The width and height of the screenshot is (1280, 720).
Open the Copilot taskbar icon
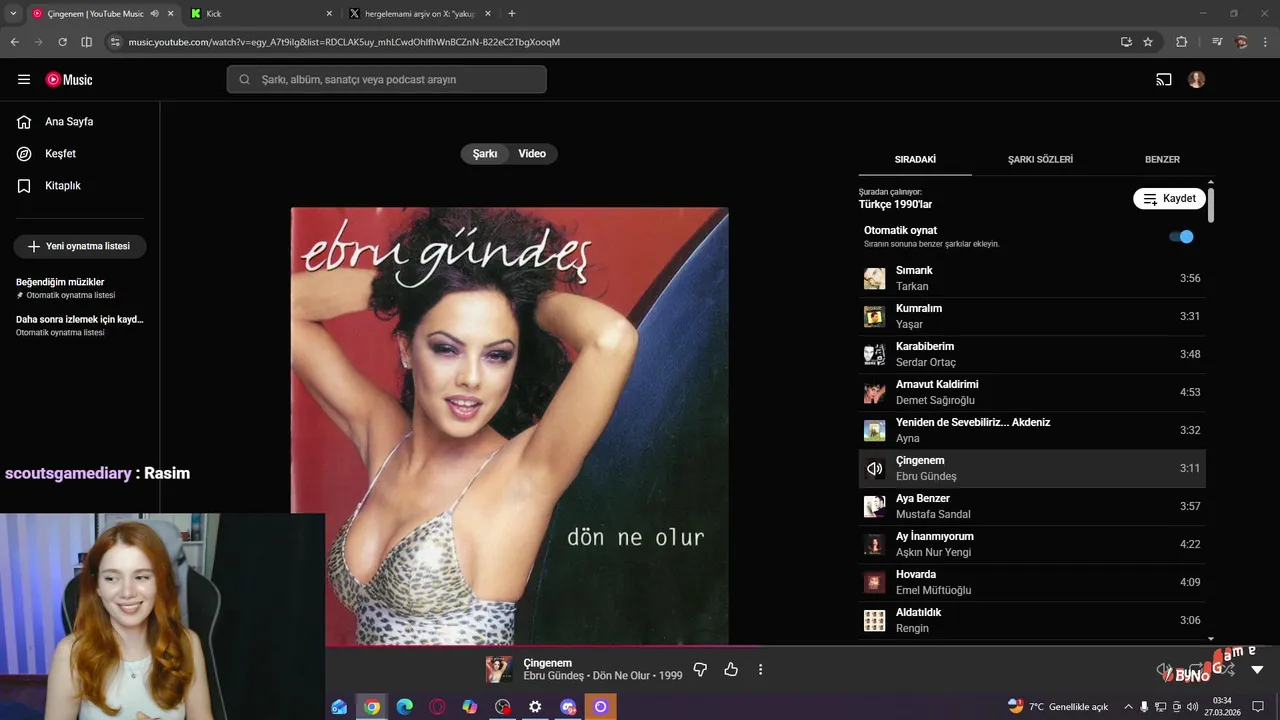(x=470, y=707)
